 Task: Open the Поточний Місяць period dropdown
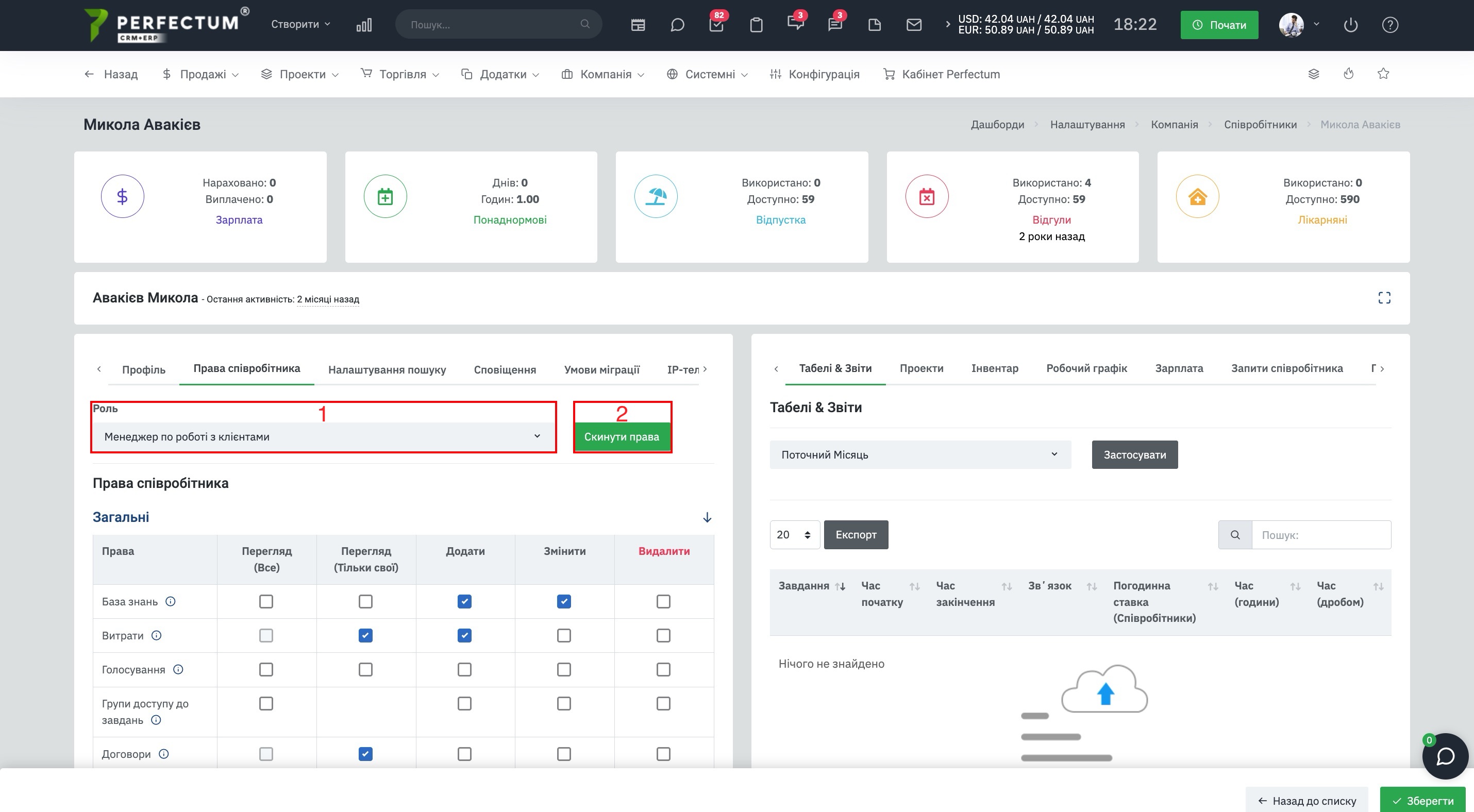point(920,454)
